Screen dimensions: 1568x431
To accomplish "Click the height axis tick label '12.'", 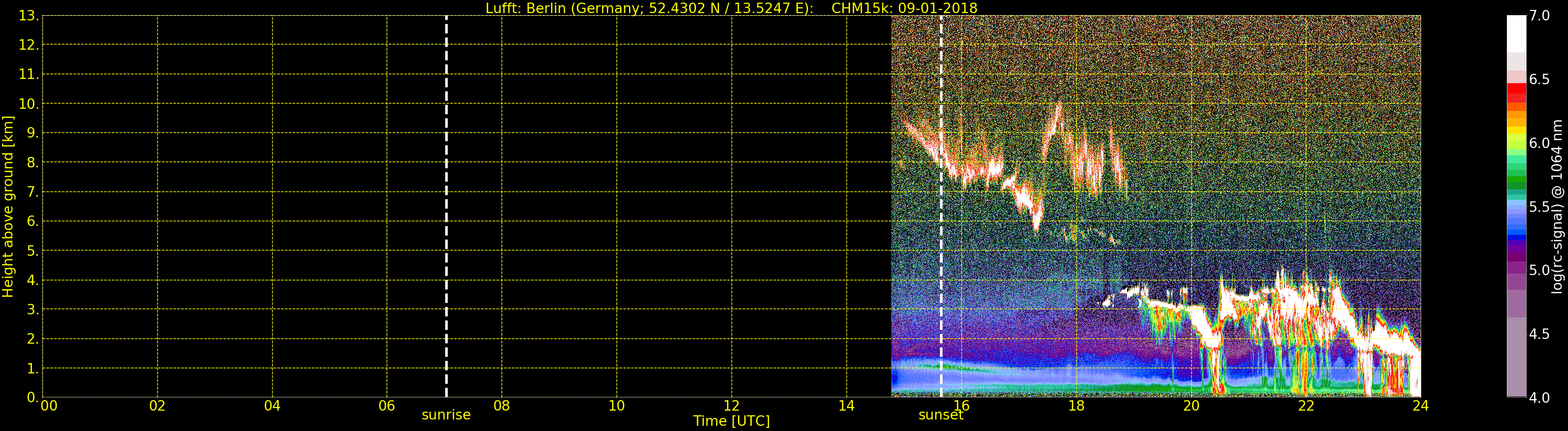I will [29, 45].
